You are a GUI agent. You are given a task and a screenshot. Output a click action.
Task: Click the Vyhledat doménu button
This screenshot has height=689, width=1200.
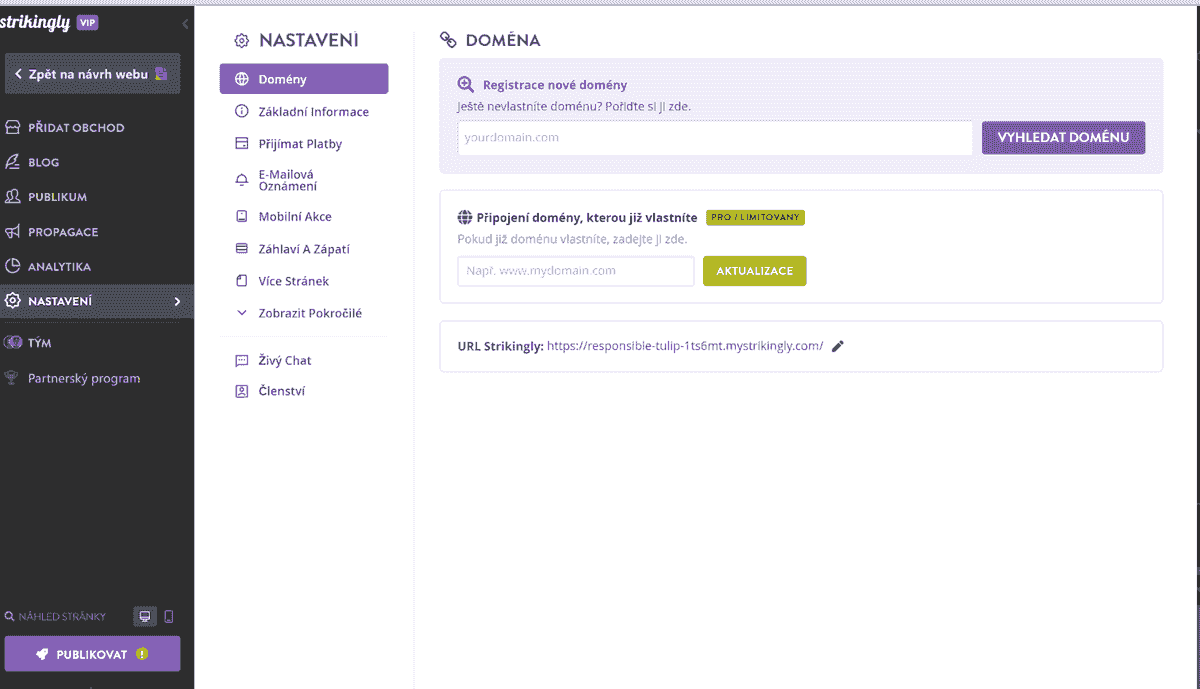tap(1064, 138)
